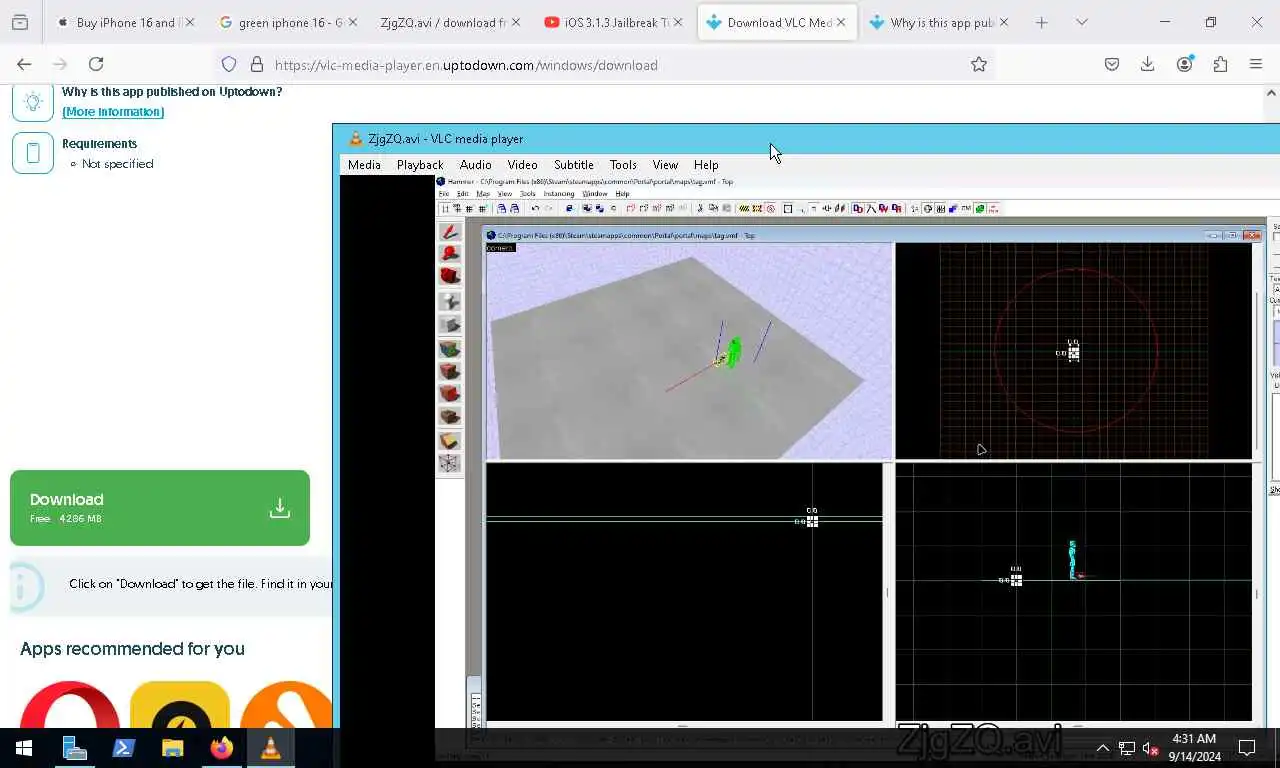The height and width of the screenshot is (768, 1280).
Task: Click 'Why is this app published on Uptodown?' text
Action: [x=172, y=92]
